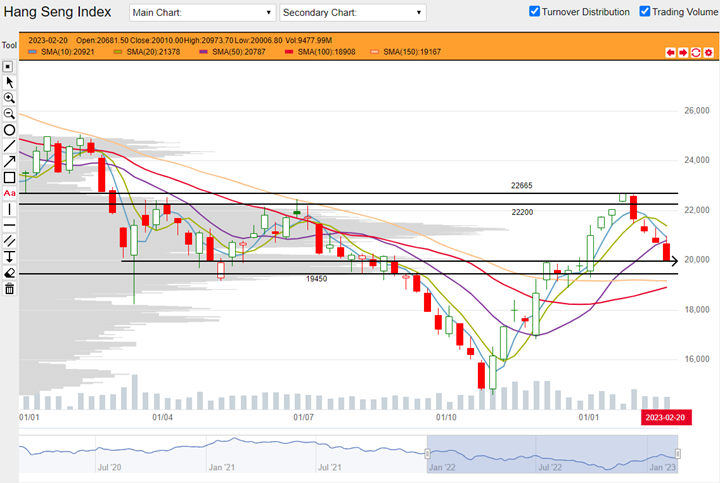Grab the right range handle in navigator
Screen dimensions: 720x483
point(677,454)
